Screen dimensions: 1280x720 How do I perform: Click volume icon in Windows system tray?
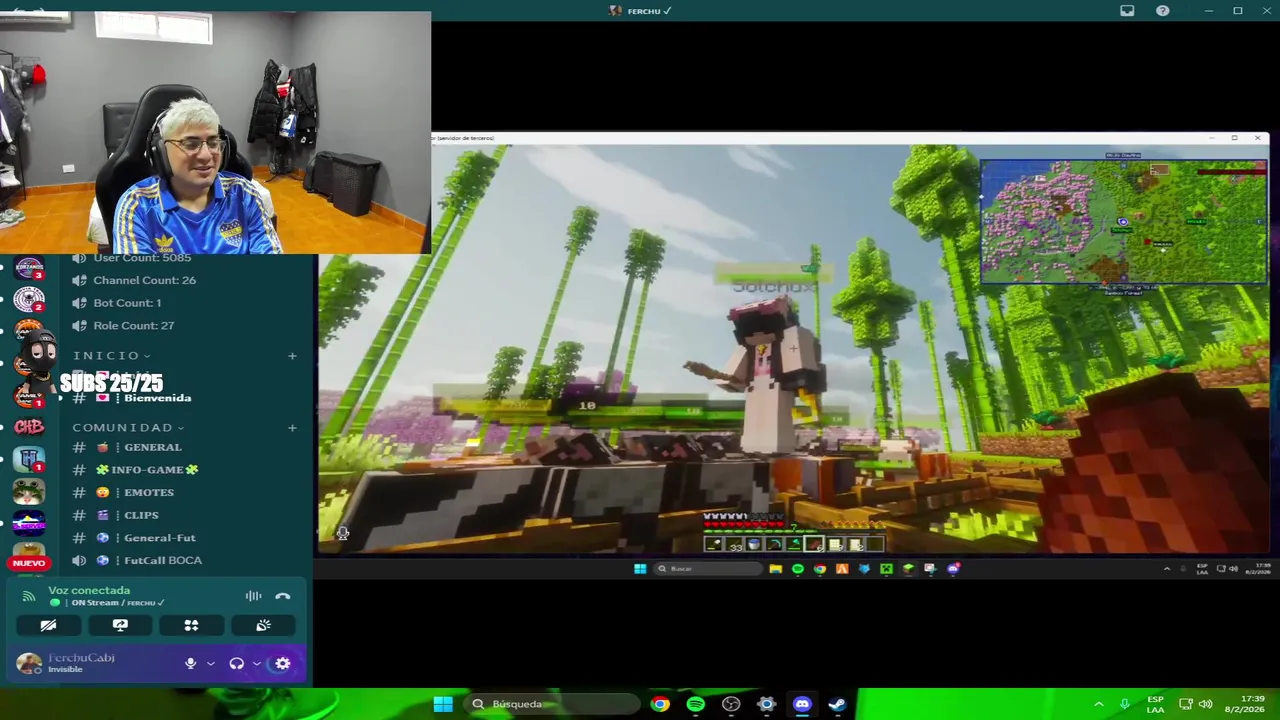tap(1205, 704)
